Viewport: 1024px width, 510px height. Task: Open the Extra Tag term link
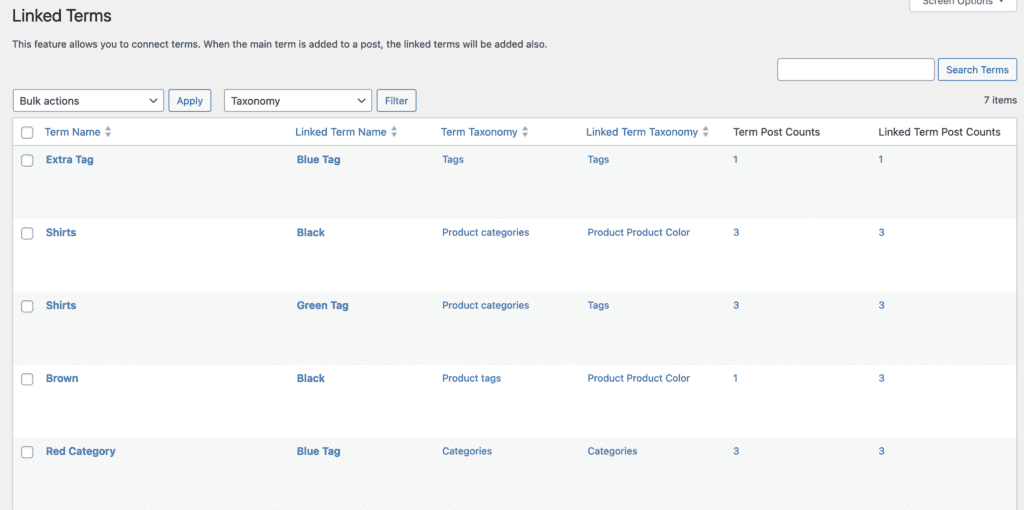click(69, 159)
